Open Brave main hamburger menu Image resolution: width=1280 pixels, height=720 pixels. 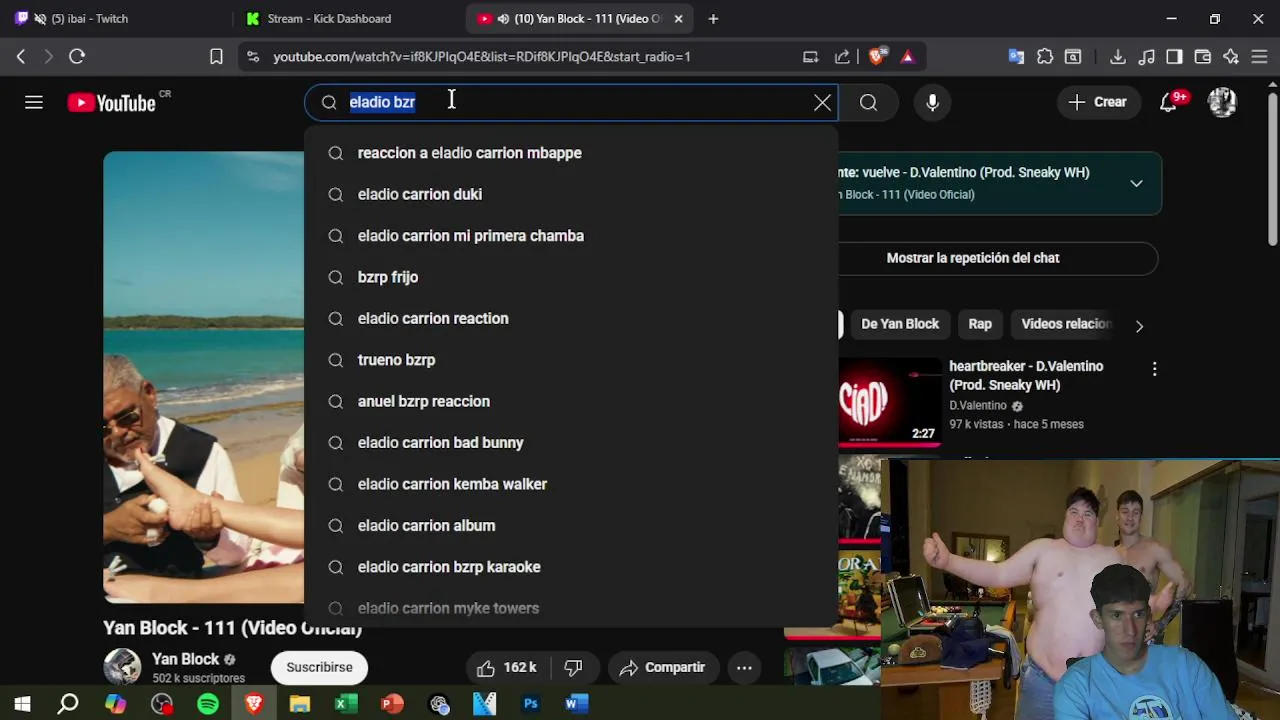coord(1259,57)
